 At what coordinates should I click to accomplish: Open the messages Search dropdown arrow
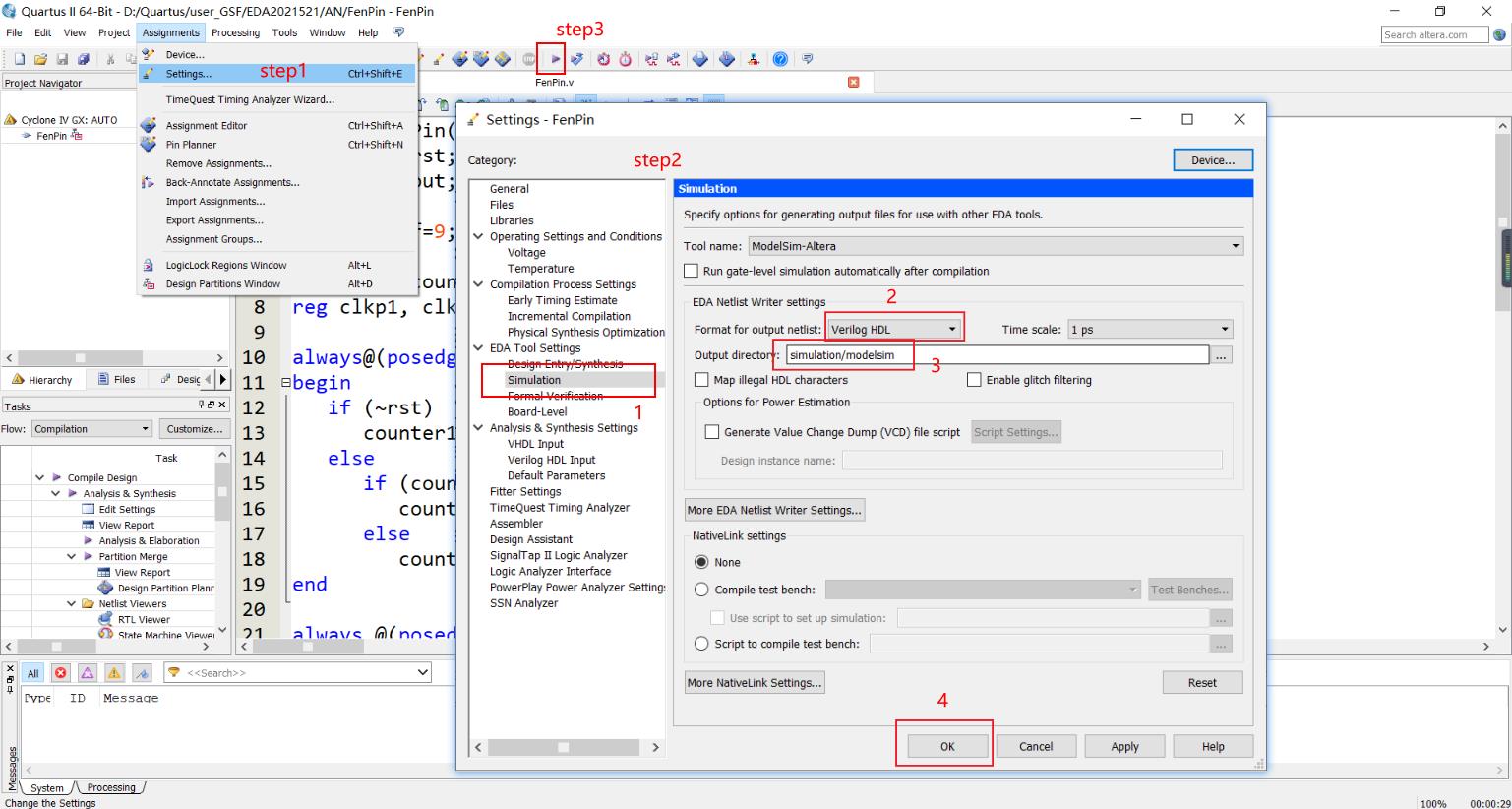[423, 672]
